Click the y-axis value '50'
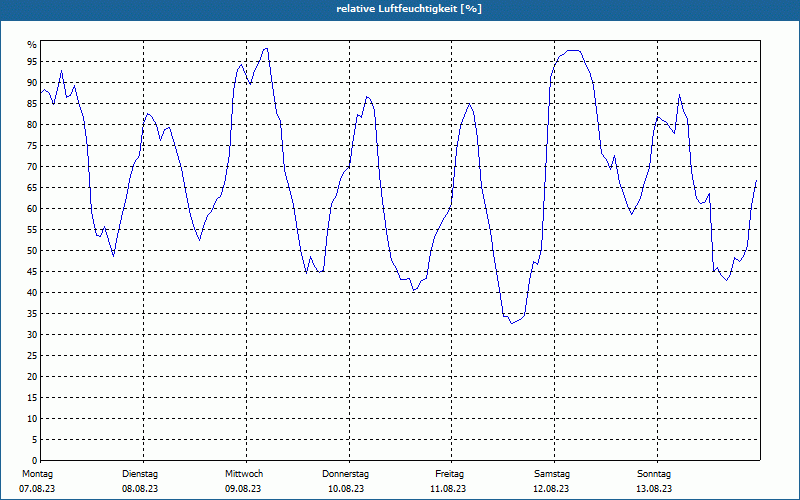 tap(32, 251)
